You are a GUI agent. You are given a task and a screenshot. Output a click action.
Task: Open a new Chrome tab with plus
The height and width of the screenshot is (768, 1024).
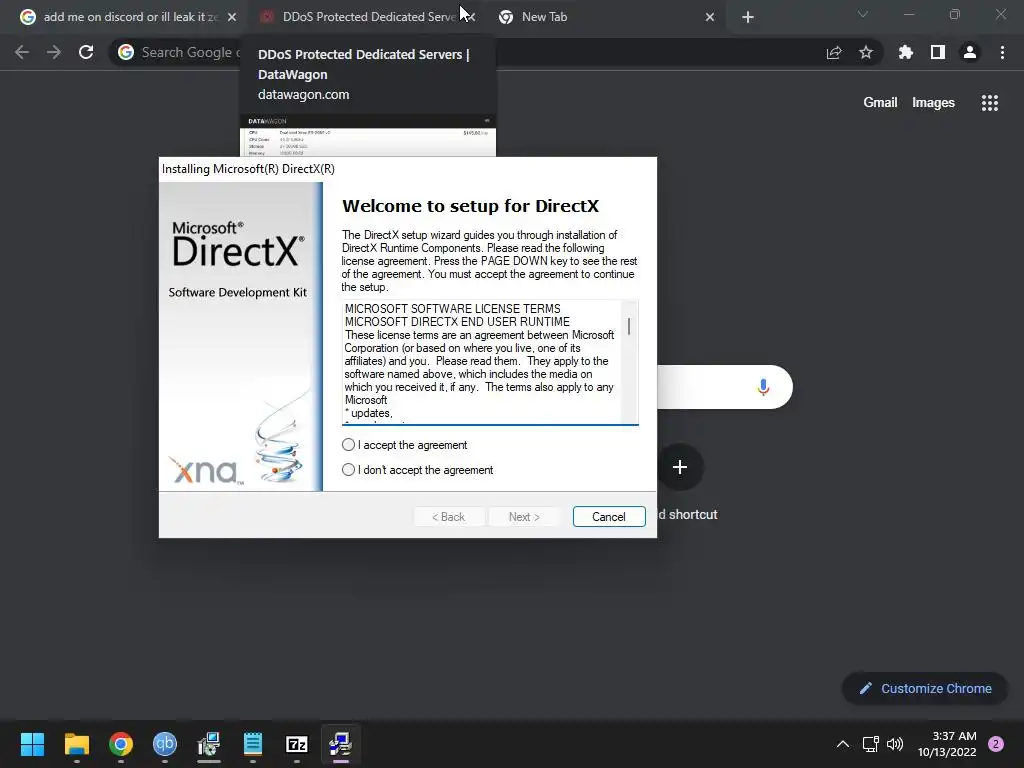tap(748, 17)
